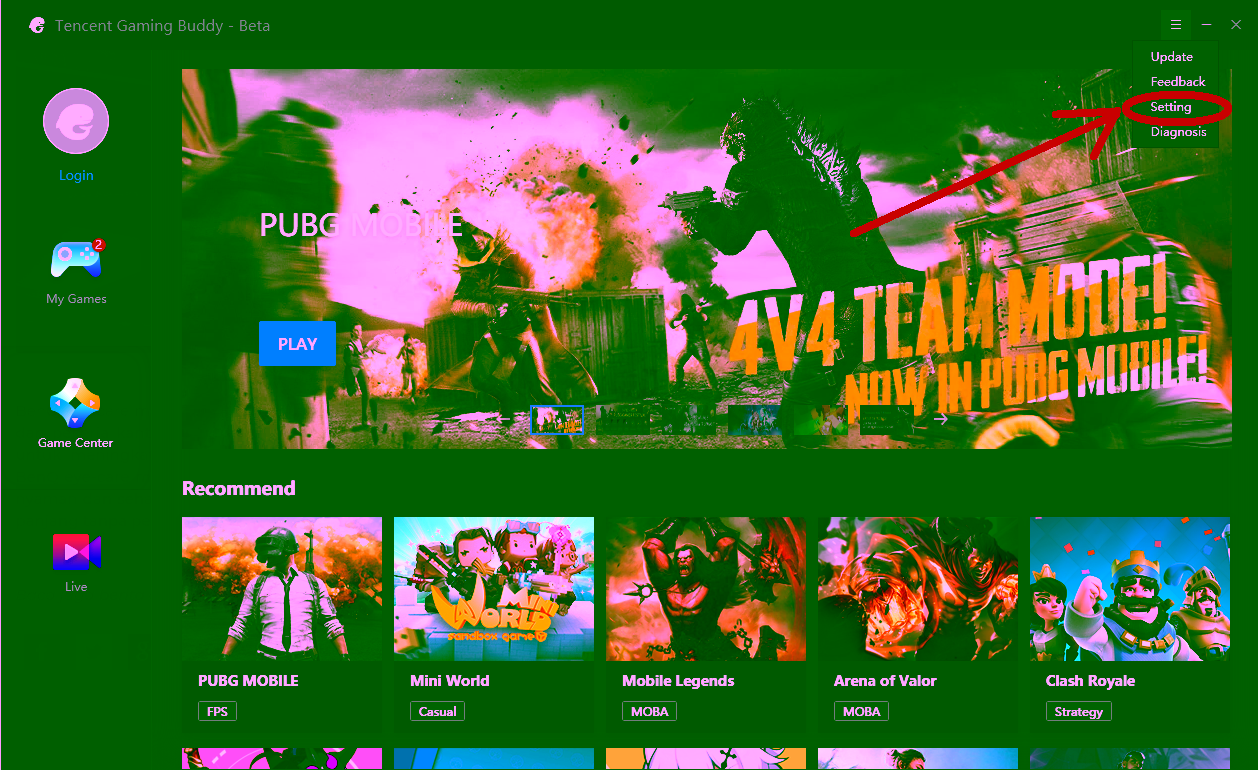Screen dimensions: 1258x770
Task: Click the Mini World title text
Action: click(x=450, y=681)
